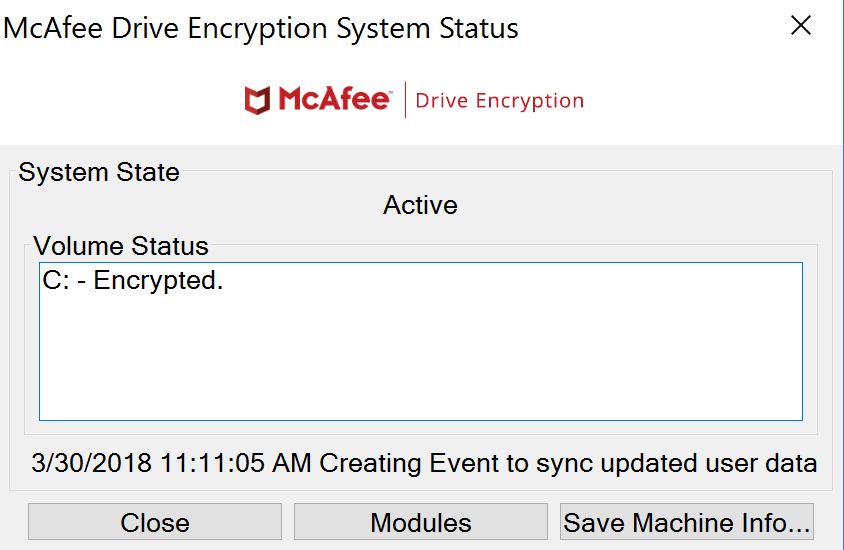Close the window with the X button
Screen dimensions: 844x550
tap(801, 26)
